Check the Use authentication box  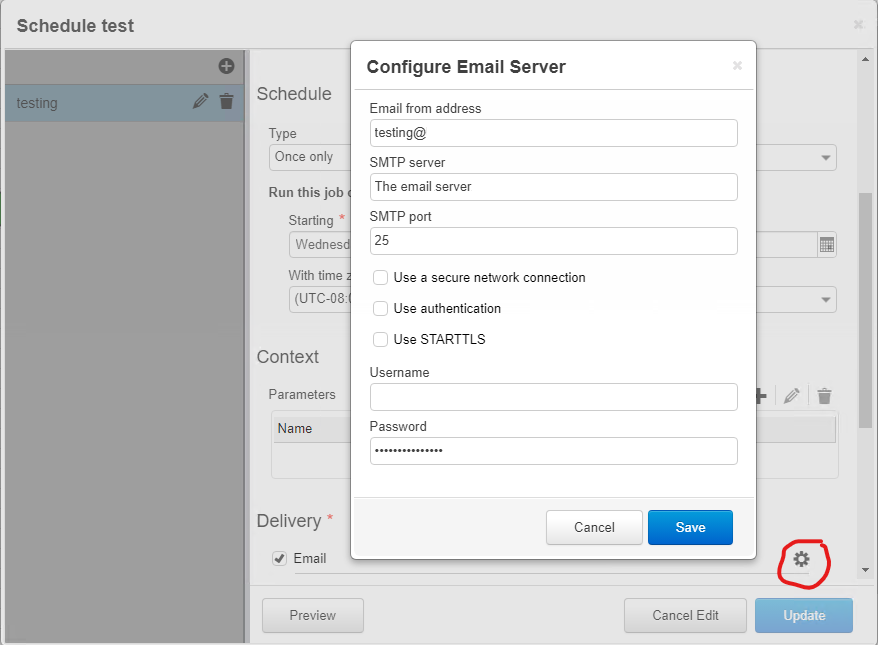380,309
